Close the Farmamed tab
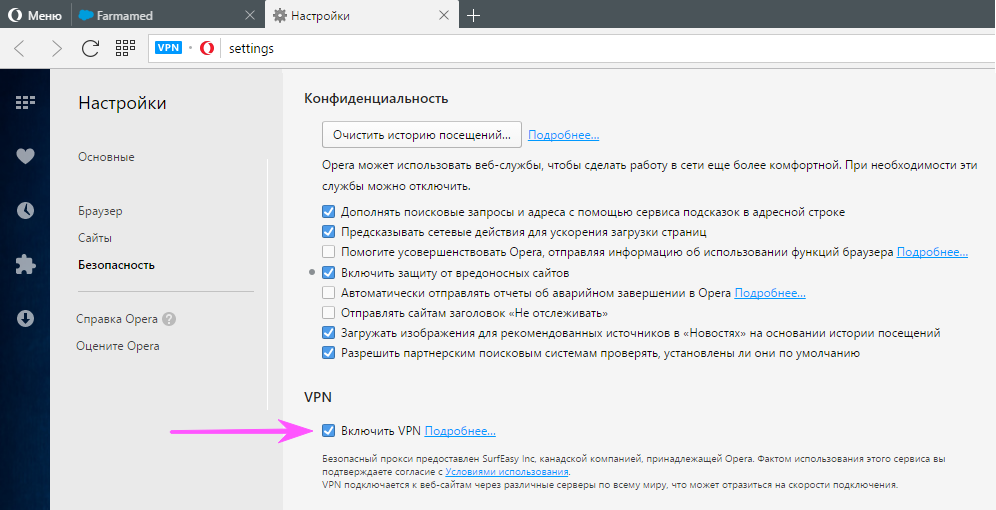Viewport: 996px width, 510px height. 251,16
